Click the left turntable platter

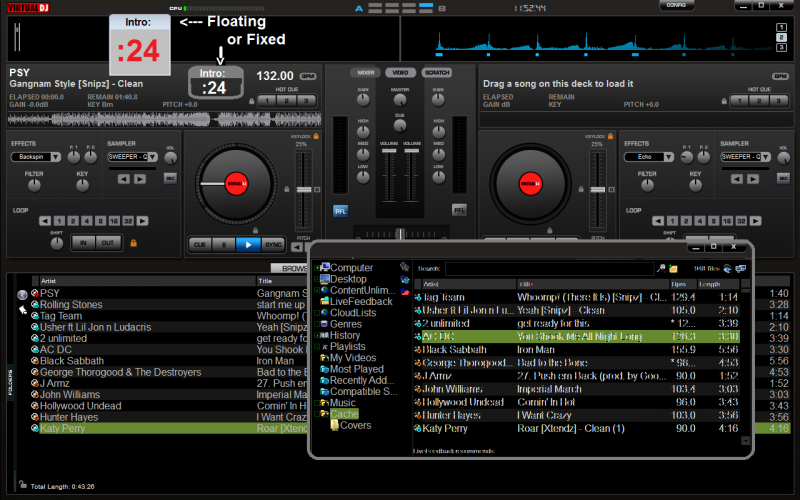point(236,184)
